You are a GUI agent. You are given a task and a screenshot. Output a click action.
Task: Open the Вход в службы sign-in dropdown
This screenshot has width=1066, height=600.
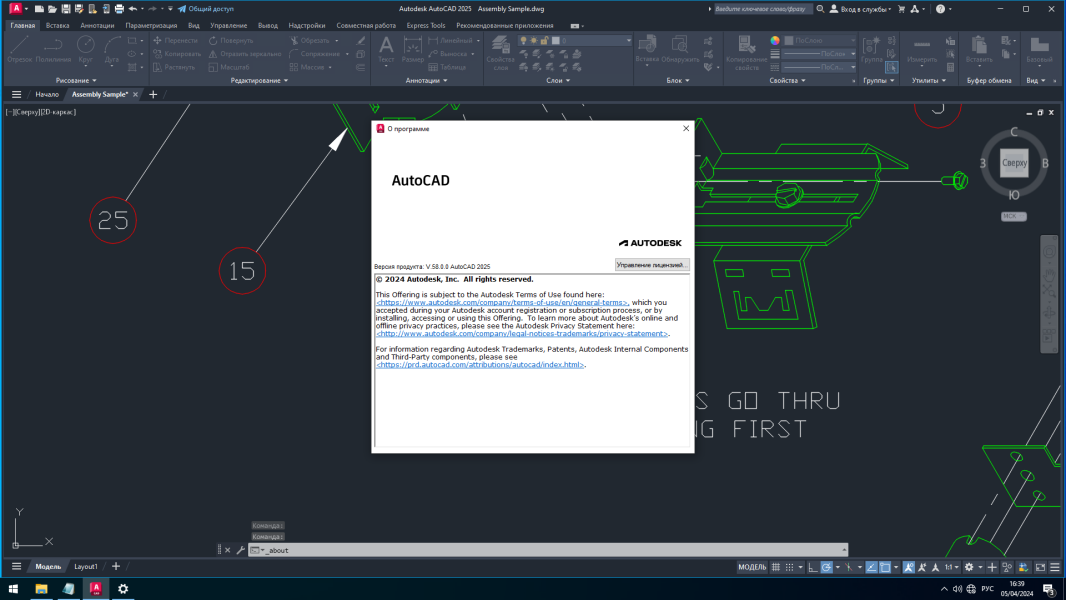(860, 9)
